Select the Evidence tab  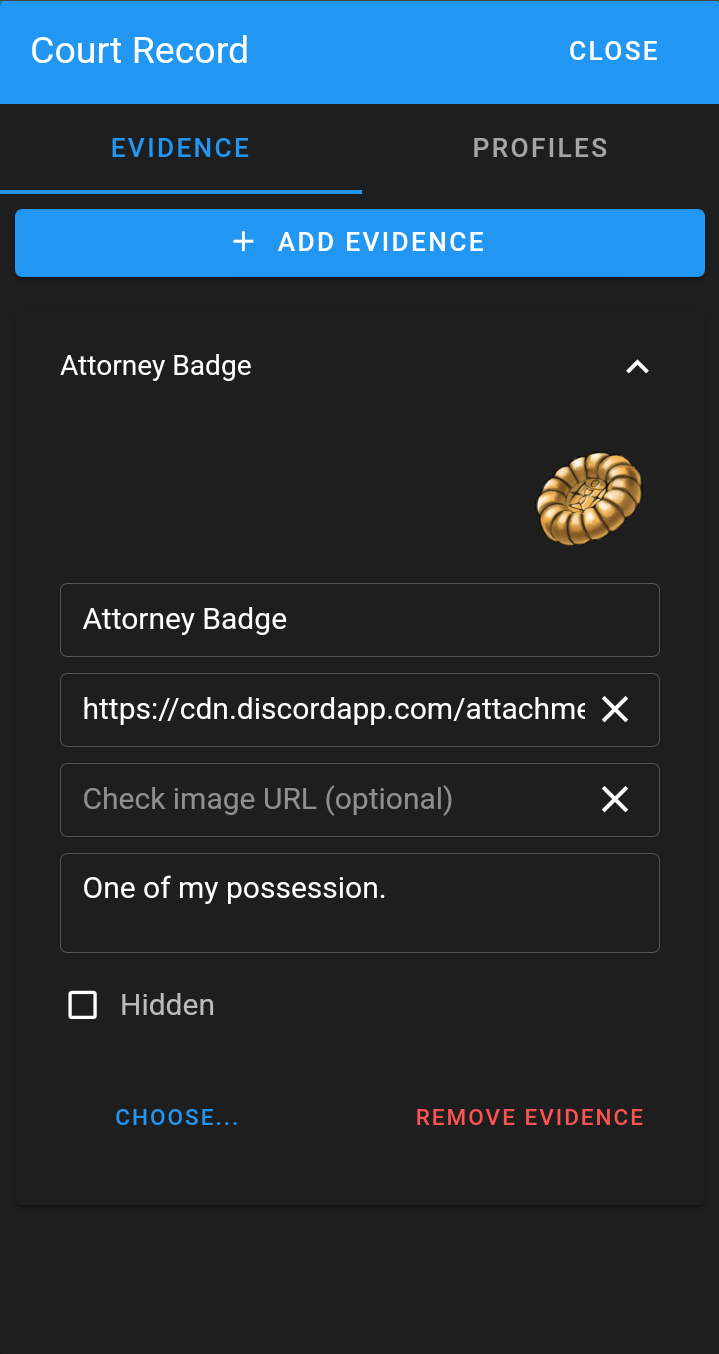click(181, 148)
